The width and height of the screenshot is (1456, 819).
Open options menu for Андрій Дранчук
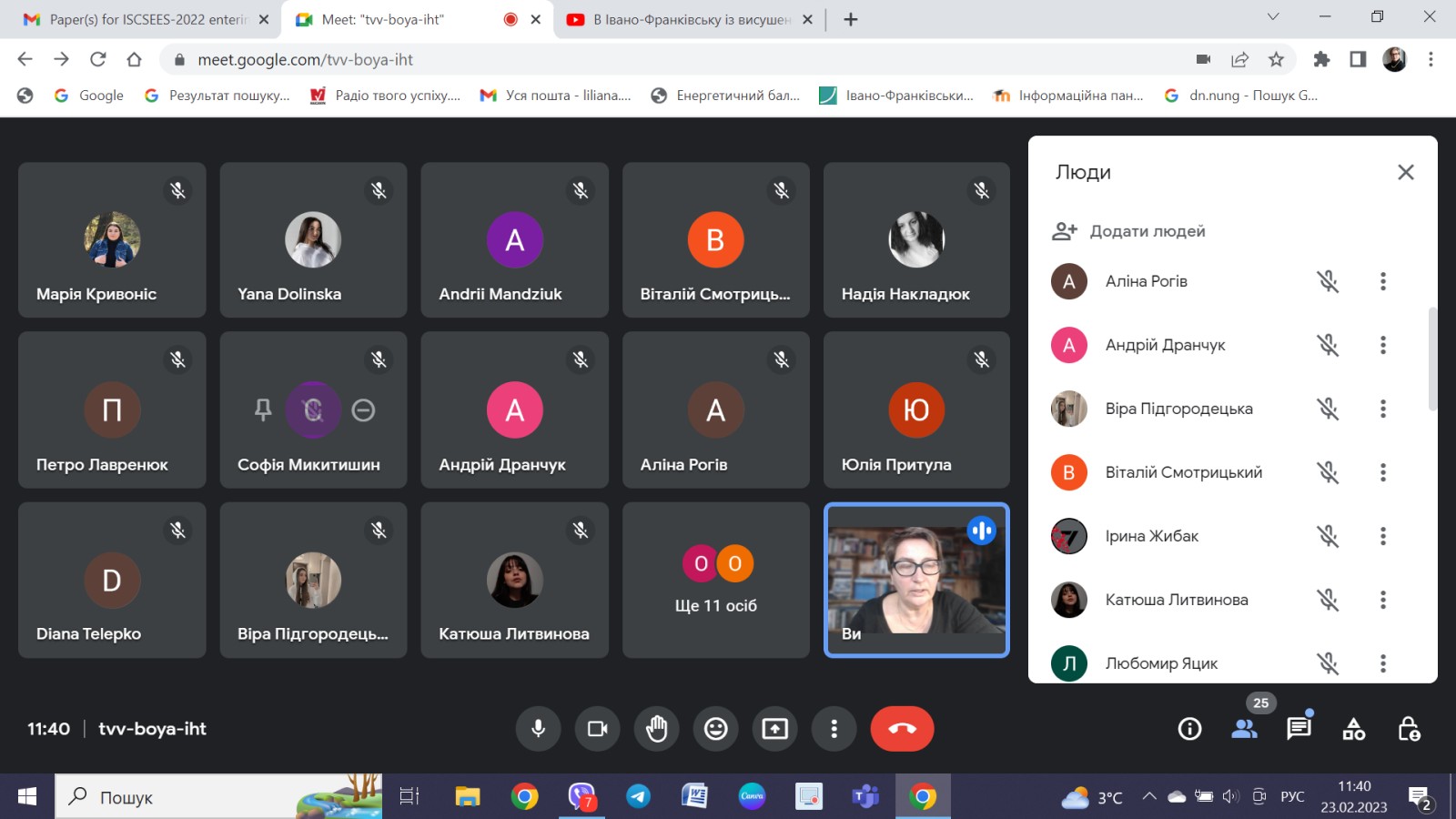point(1382,345)
